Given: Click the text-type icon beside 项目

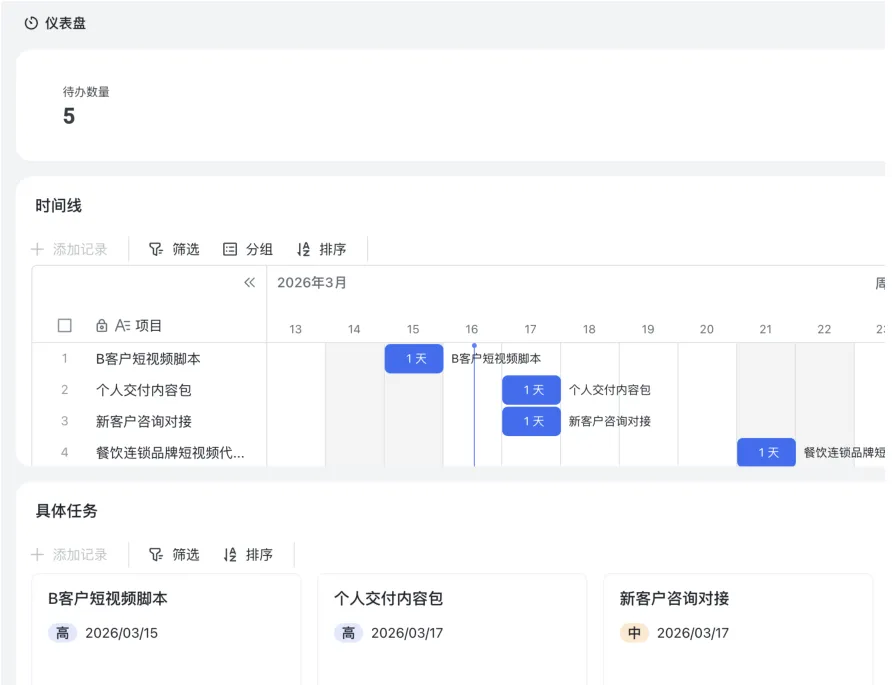Looking at the screenshot, I should click(x=123, y=325).
